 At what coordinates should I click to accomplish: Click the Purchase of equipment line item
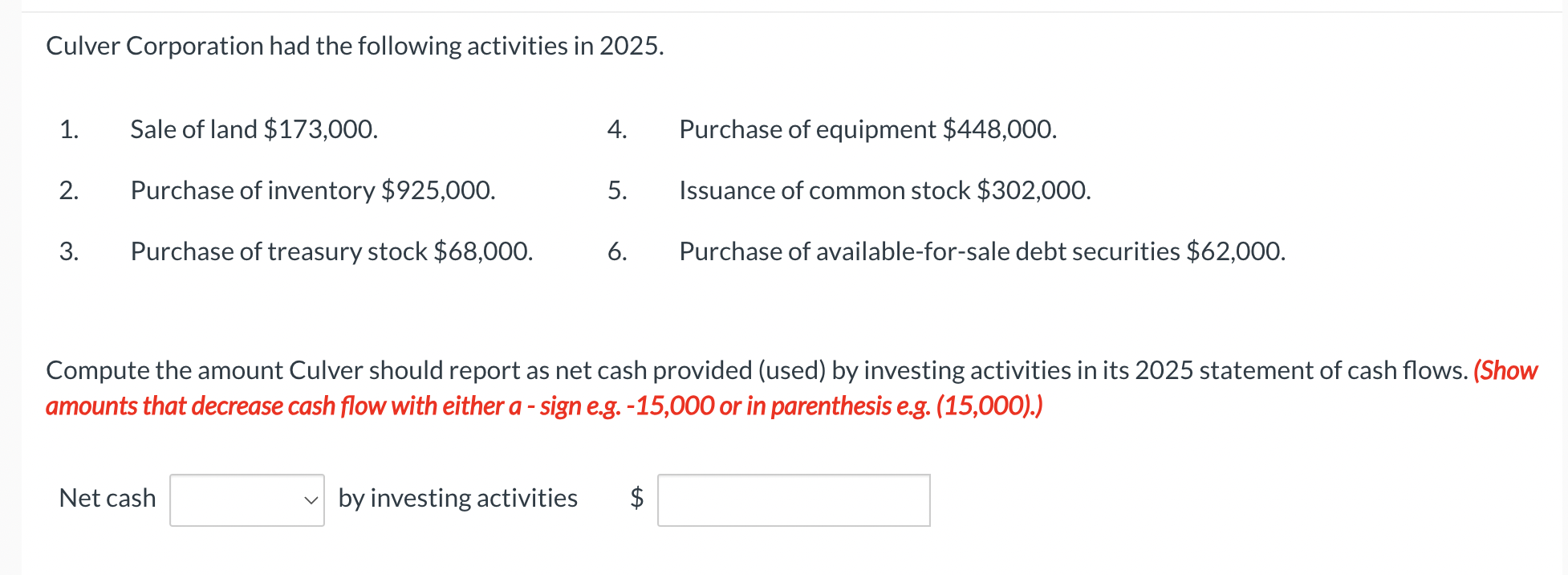click(x=867, y=128)
